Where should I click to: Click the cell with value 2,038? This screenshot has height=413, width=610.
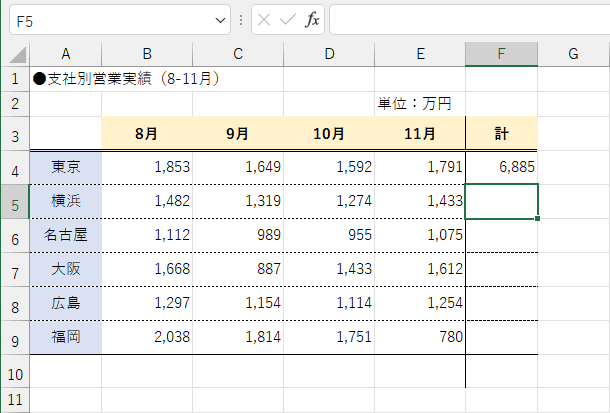coord(147,337)
